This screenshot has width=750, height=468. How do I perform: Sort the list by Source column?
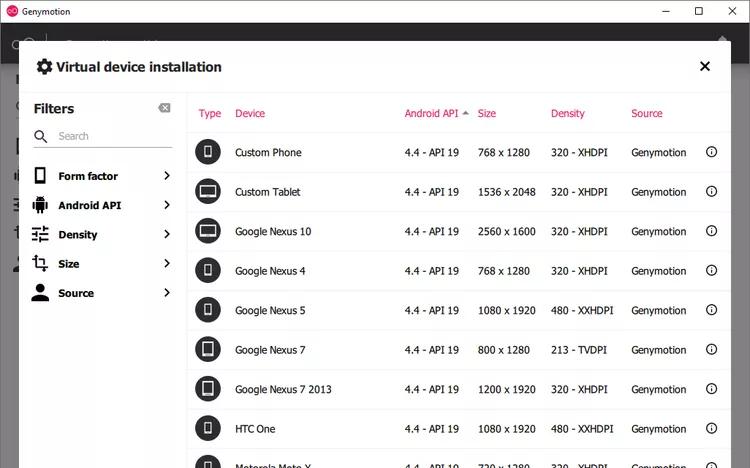point(647,113)
